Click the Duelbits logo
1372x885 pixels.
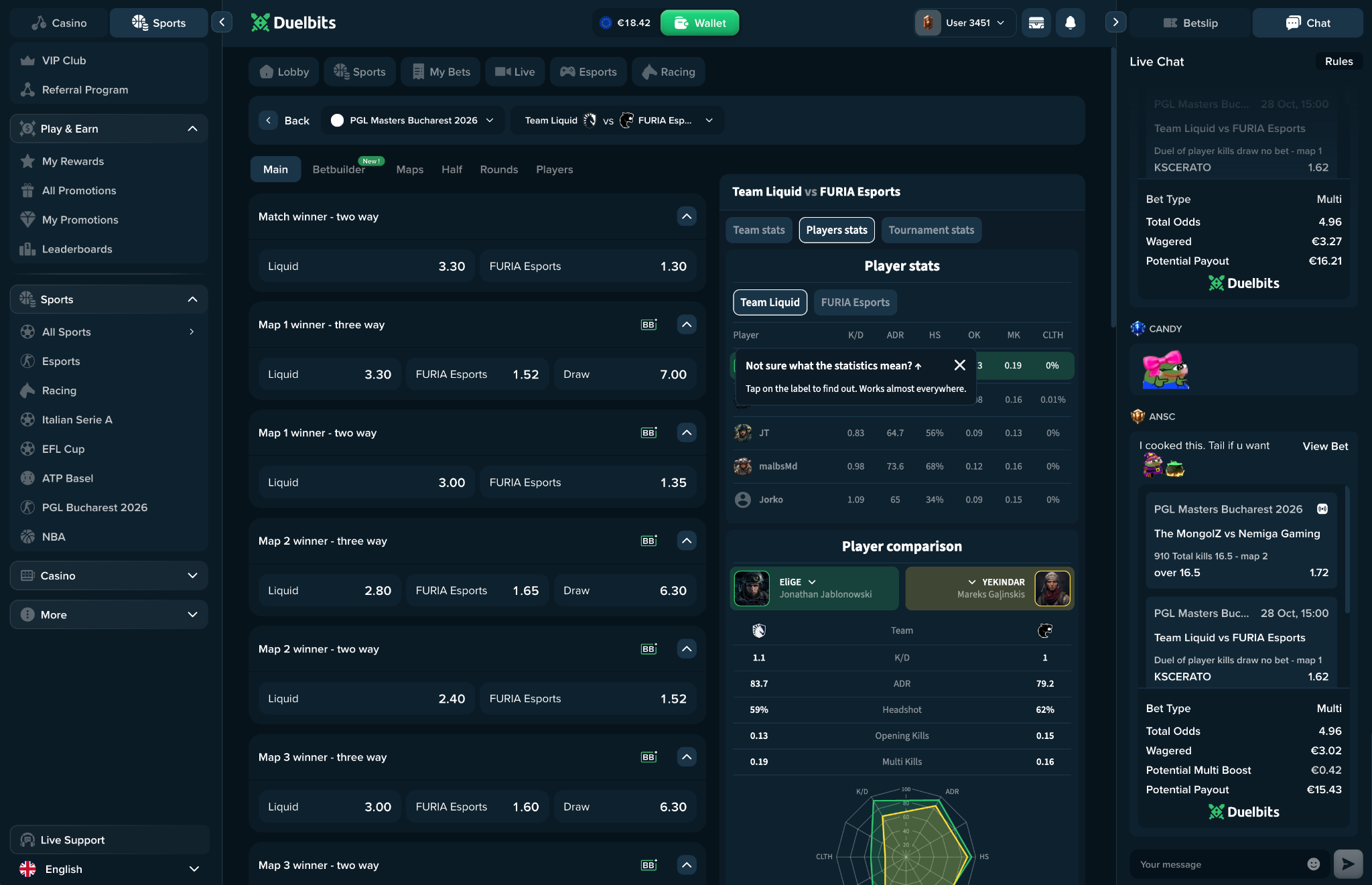(x=293, y=23)
